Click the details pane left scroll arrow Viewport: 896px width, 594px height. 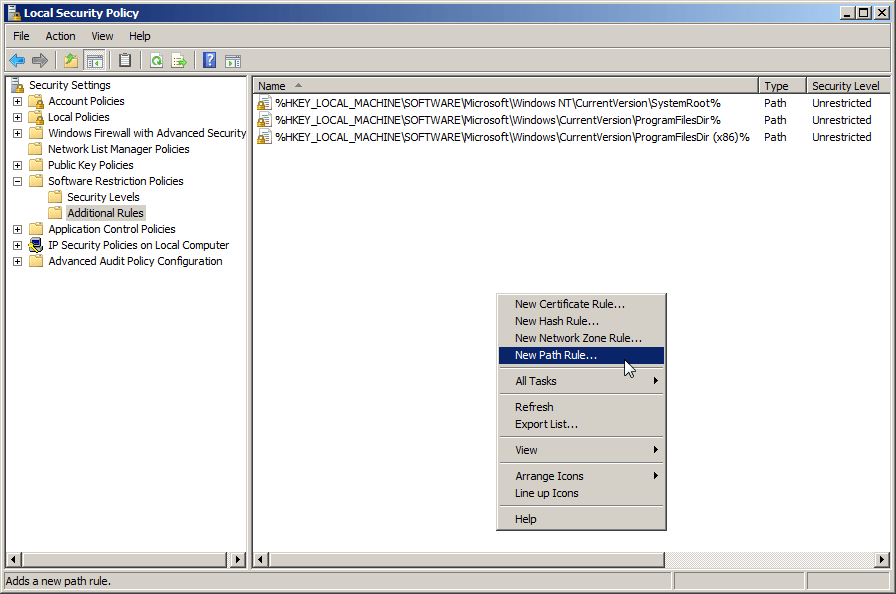(261, 560)
